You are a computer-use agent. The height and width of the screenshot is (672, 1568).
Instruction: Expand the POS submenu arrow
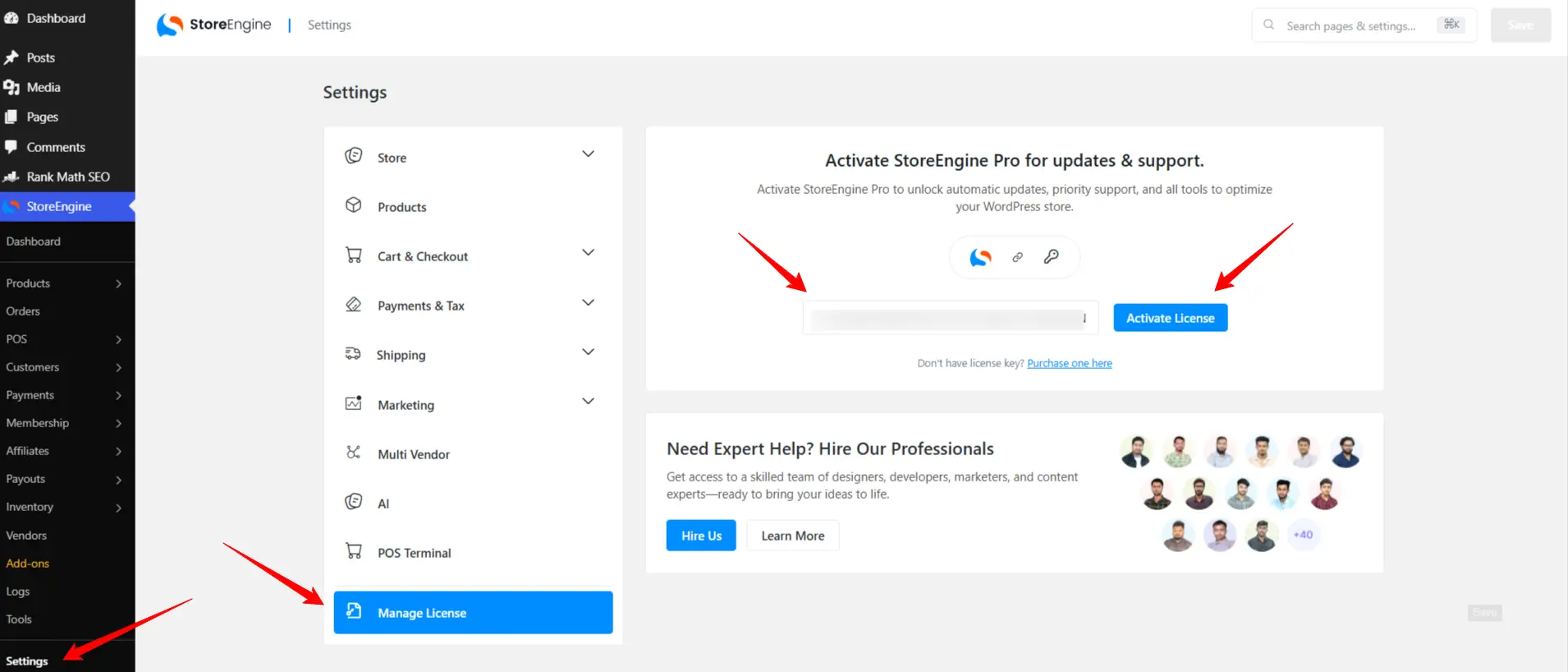[x=119, y=339]
